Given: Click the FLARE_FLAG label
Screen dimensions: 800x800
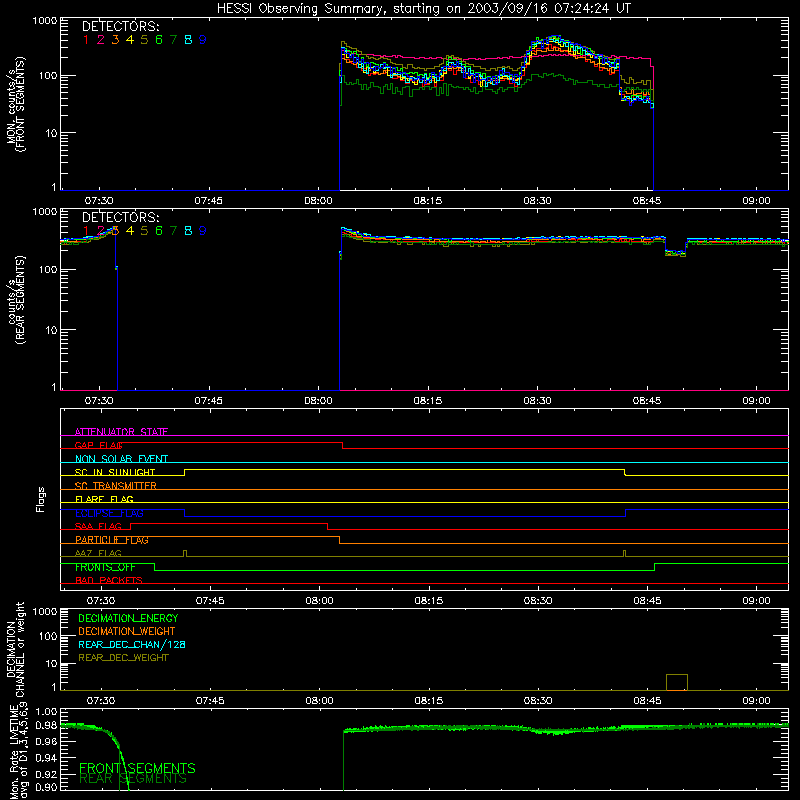Looking at the screenshot, I should click(x=104, y=499).
